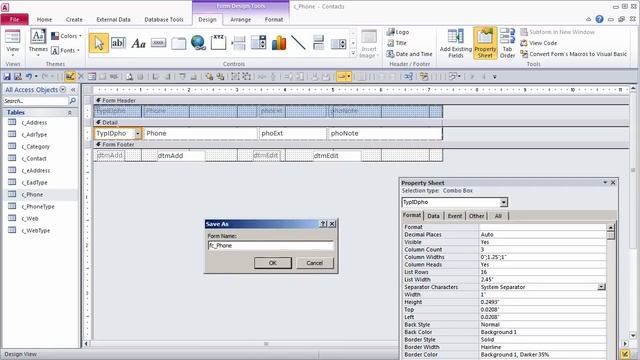The height and width of the screenshot is (360, 640).
Task: Open the Colors dropdown
Action: pos(66,36)
